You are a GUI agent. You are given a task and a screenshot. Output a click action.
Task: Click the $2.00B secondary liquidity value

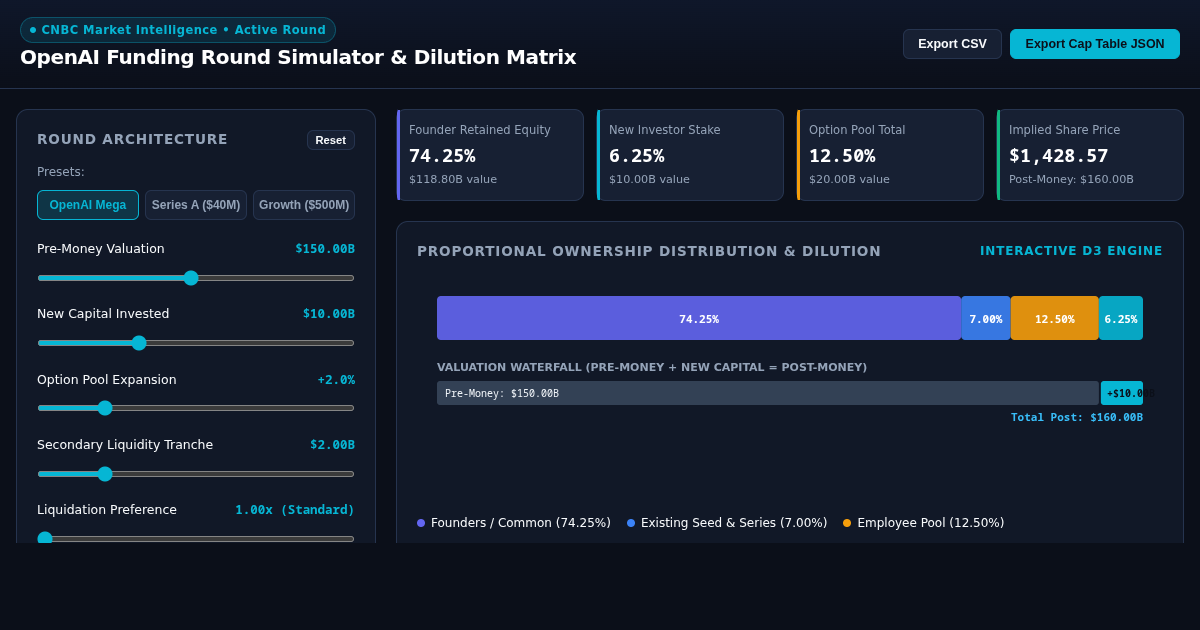332,445
